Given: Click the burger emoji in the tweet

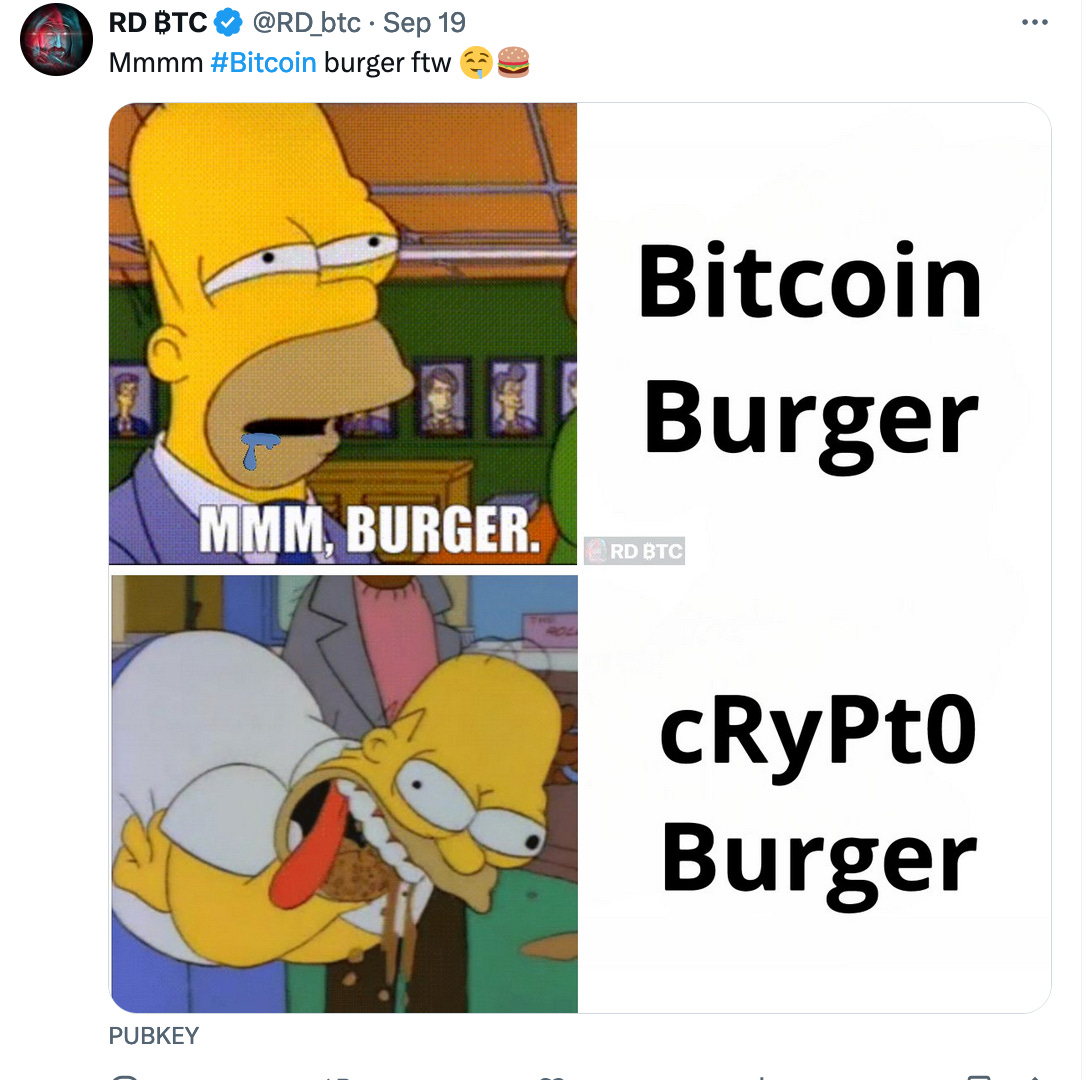Looking at the screenshot, I should coord(513,62).
